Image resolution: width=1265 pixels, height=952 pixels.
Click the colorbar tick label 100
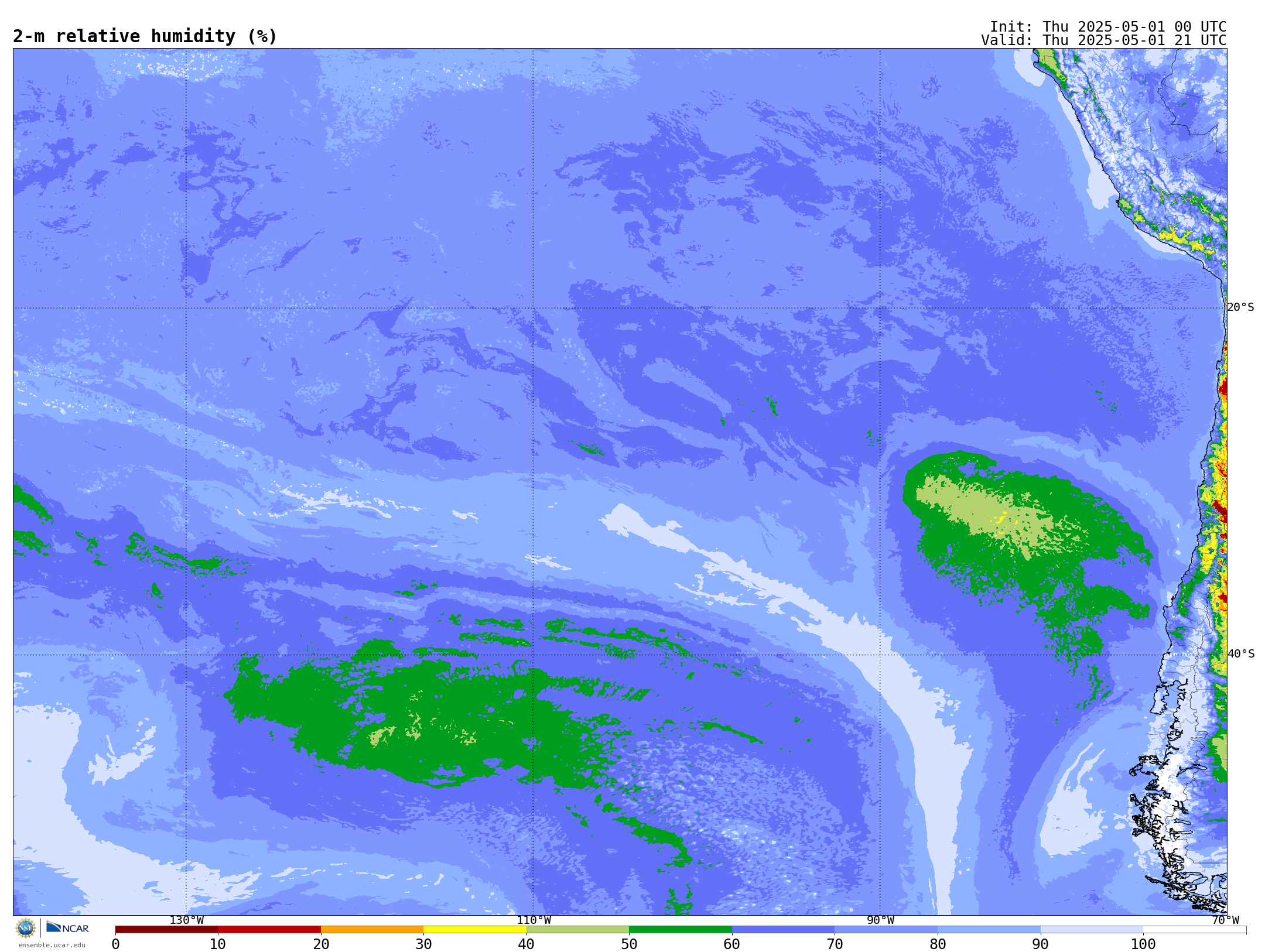click(1143, 944)
